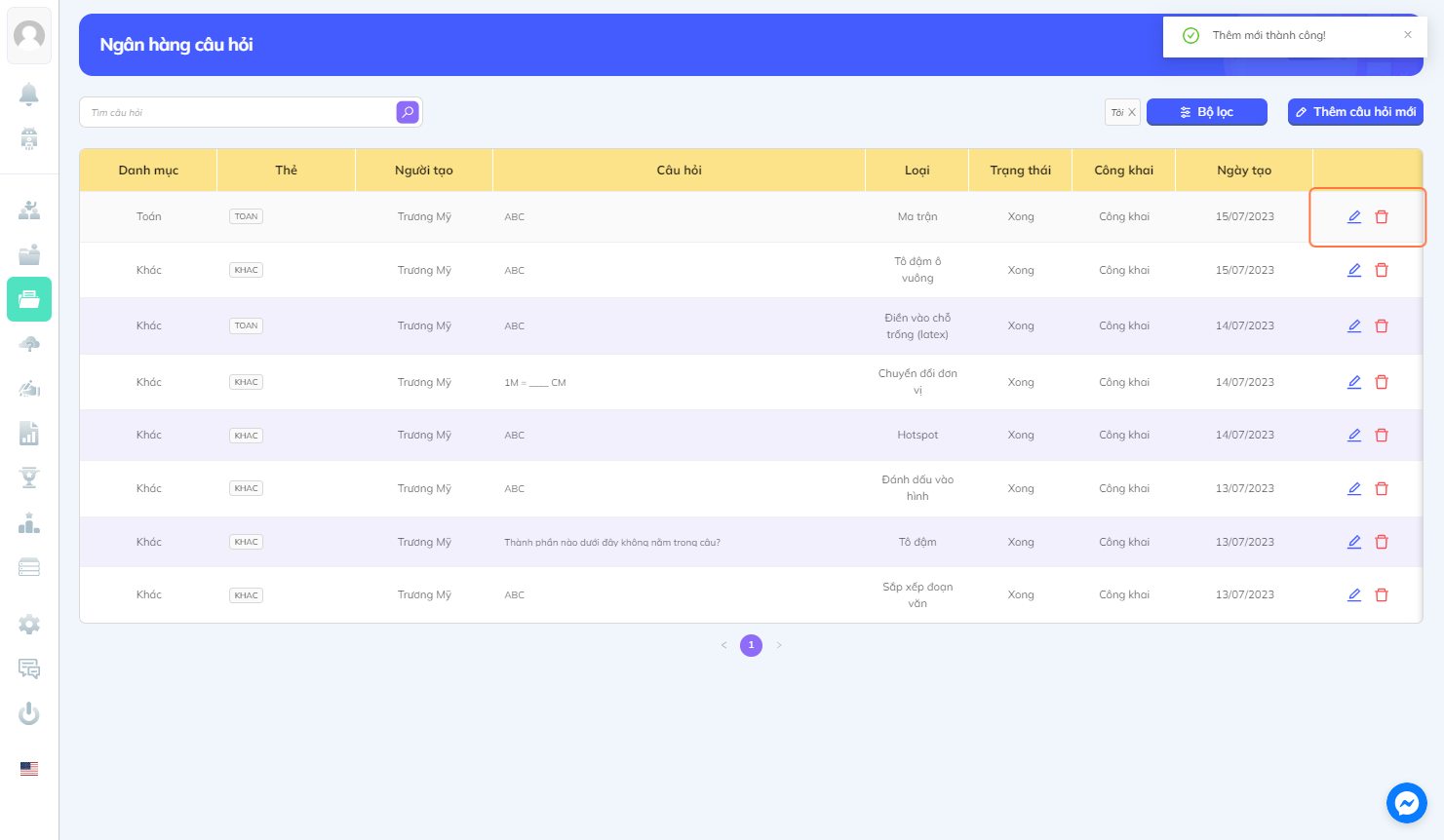Edit the Điền vào chỗ trống (latex) question
This screenshot has width=1444, height=840.
[x=1354, y=325]
